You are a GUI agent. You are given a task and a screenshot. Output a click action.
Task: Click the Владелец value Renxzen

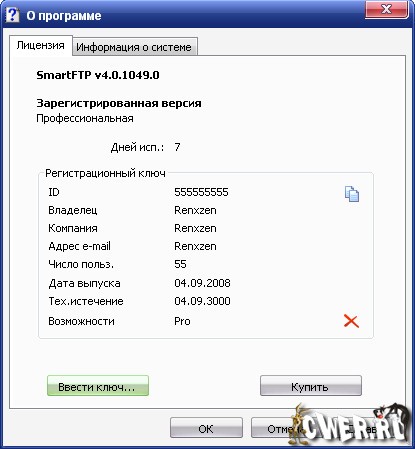pos(195,210)
